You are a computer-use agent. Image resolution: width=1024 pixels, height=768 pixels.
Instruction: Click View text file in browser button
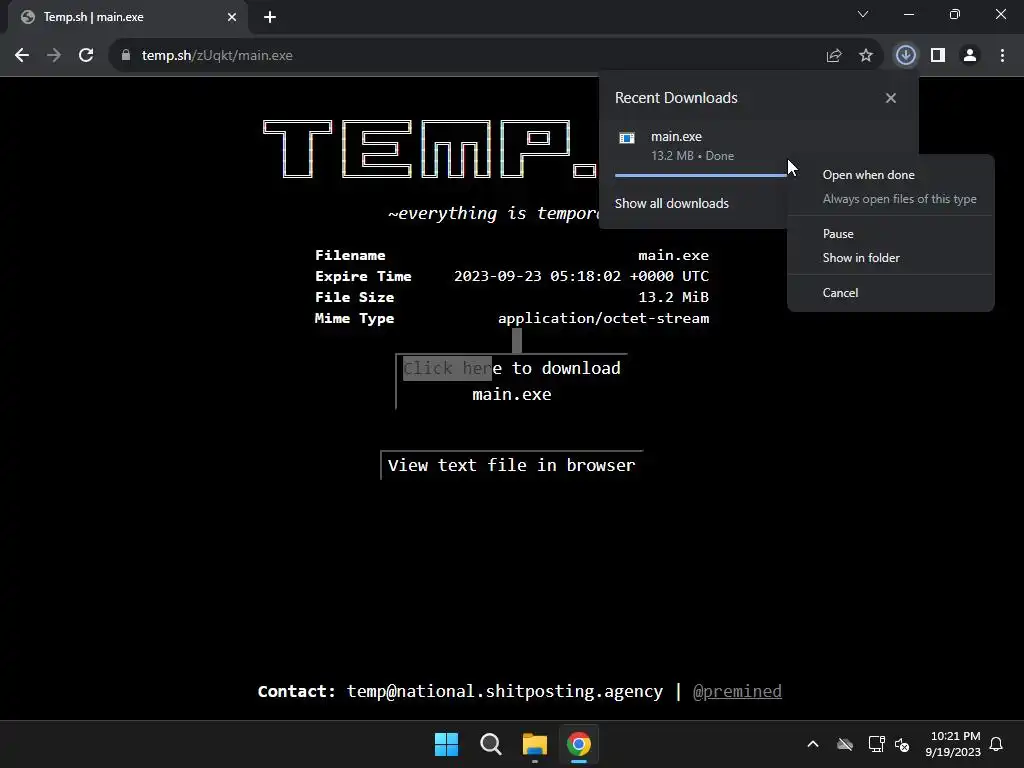click(x=511, y=465)
